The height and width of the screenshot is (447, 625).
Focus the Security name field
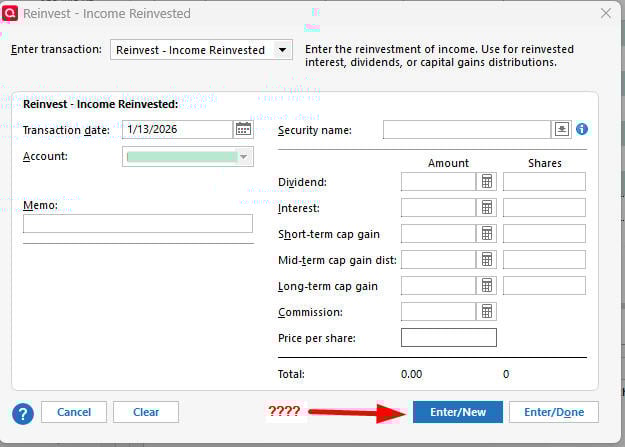(x=467, y=129)
